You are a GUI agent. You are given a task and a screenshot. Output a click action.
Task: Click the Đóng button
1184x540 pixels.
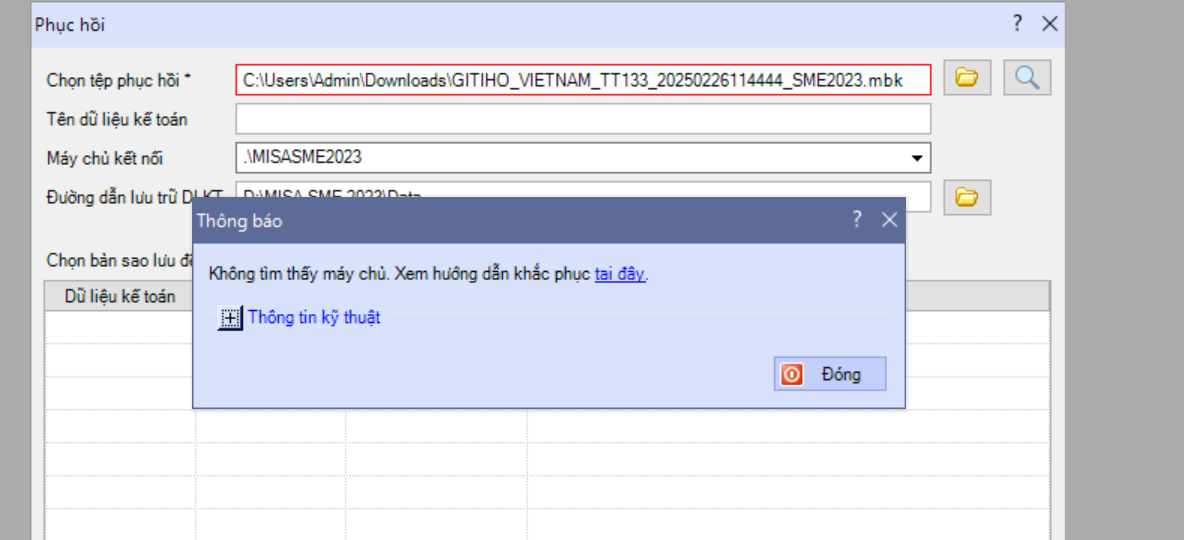pos(830,374)
